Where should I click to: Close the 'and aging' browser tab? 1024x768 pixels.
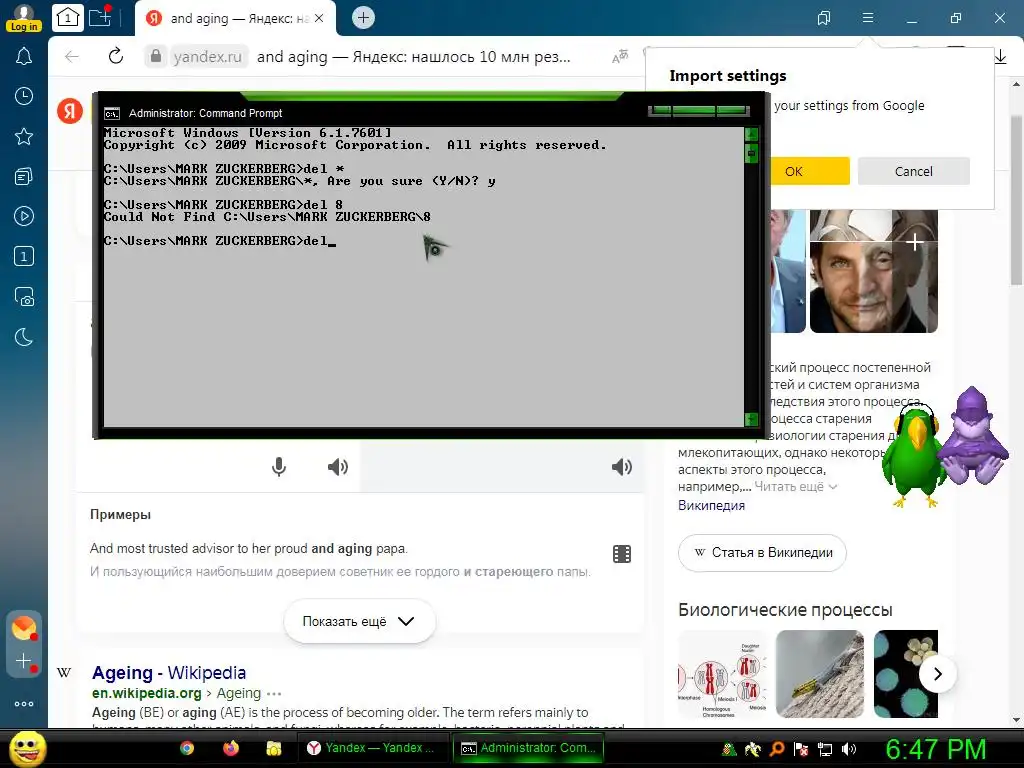[319, 18]
